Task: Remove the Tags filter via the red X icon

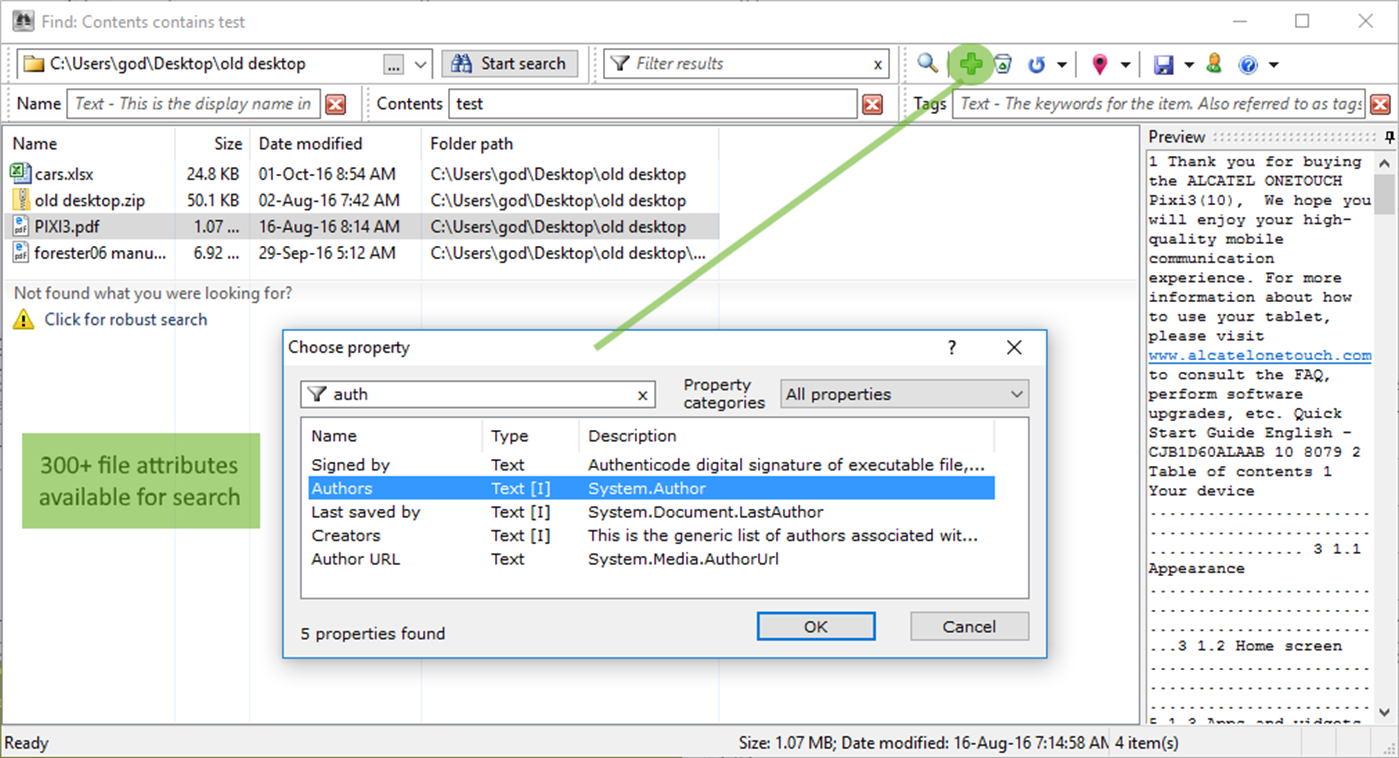Action: pos(1381,103)
